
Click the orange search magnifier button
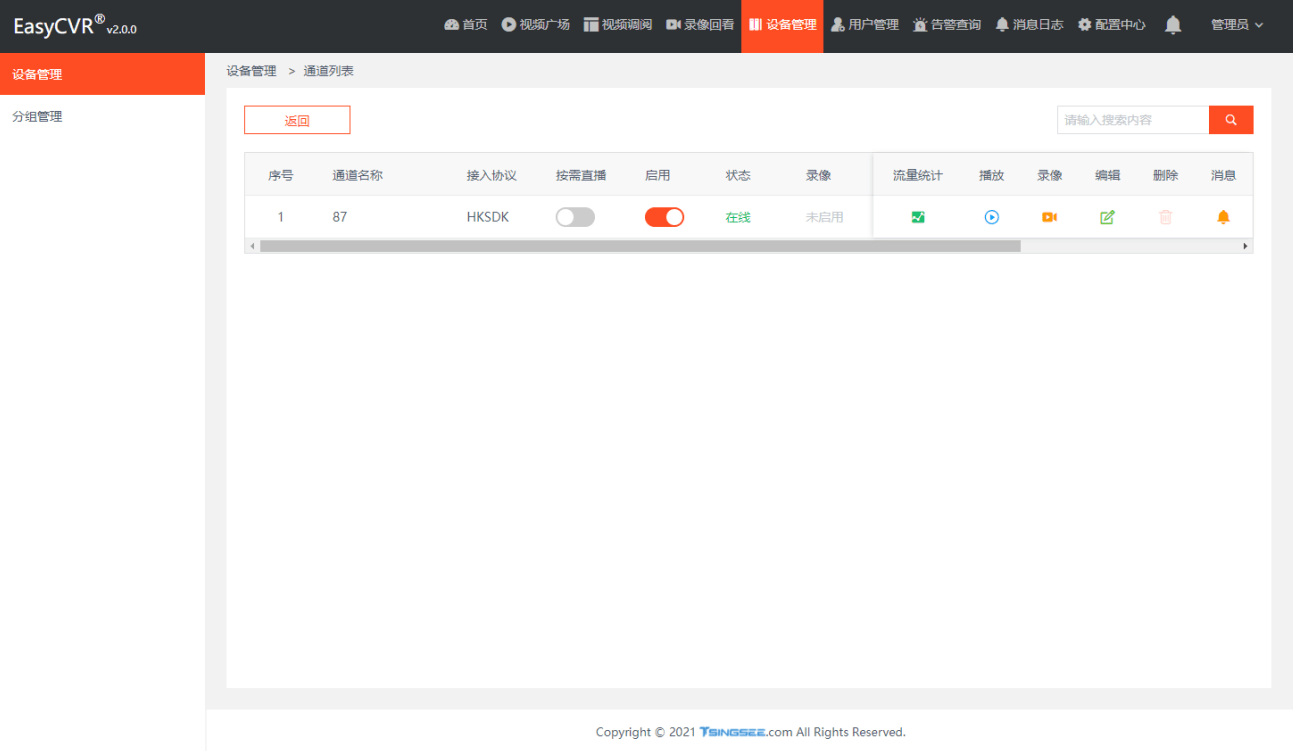pos(1230,120)
